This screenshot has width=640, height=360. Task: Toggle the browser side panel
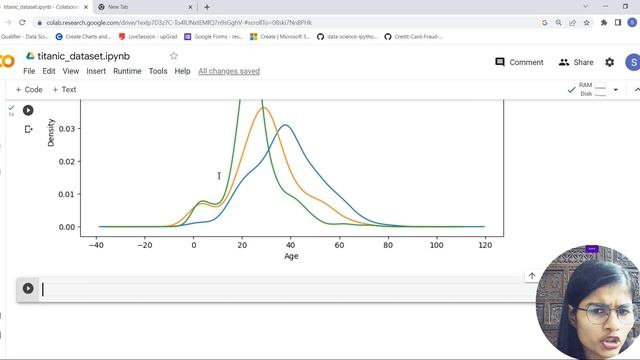(x=618, y=23)
